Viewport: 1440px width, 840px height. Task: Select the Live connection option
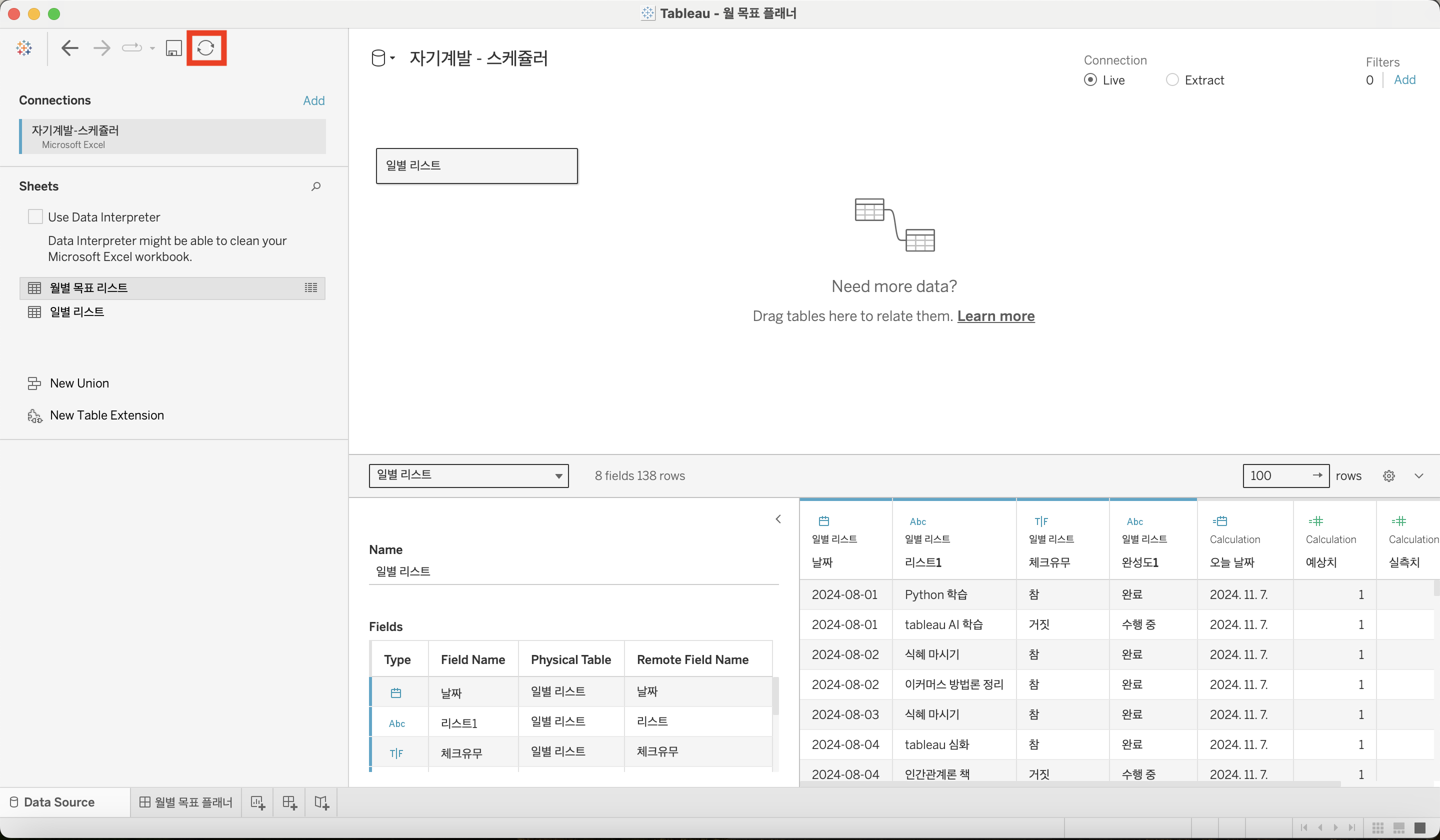(1090, 80)
